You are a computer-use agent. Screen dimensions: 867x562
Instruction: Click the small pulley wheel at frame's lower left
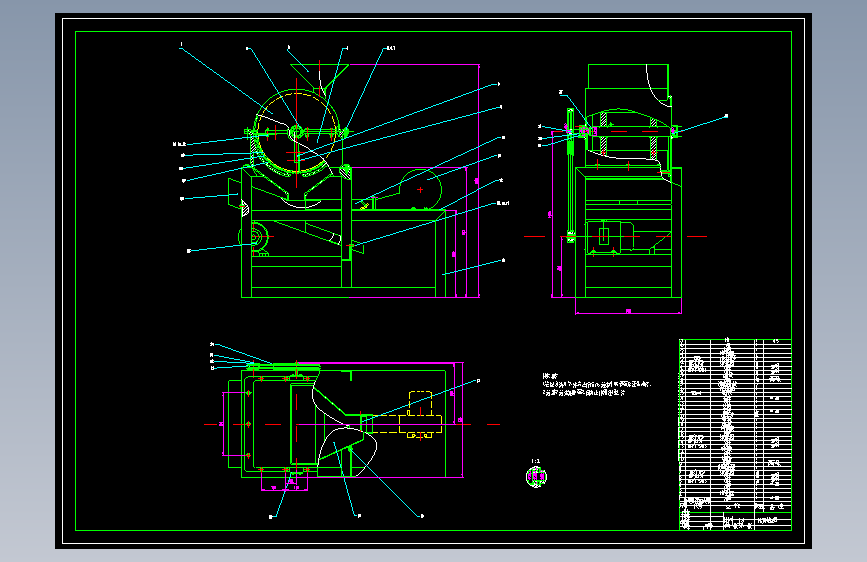point(255,237)
